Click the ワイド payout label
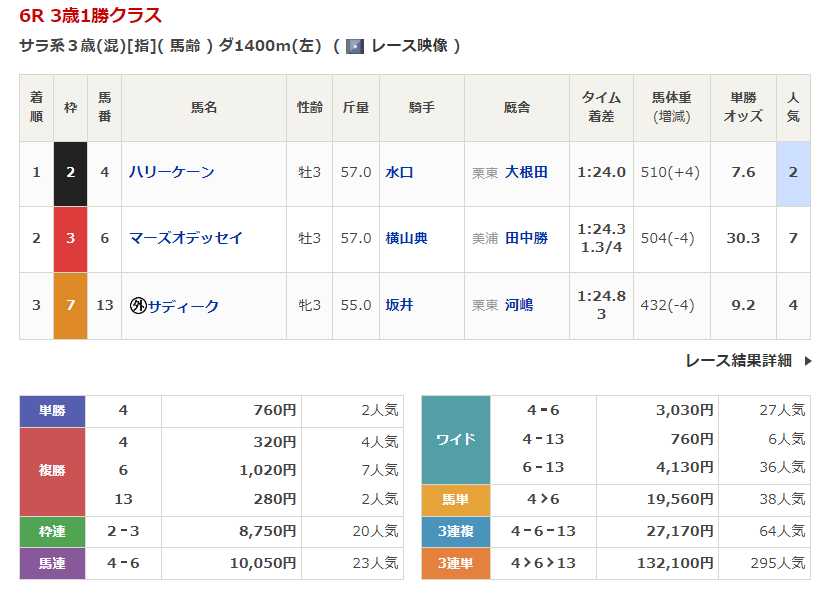 (455, 439)
